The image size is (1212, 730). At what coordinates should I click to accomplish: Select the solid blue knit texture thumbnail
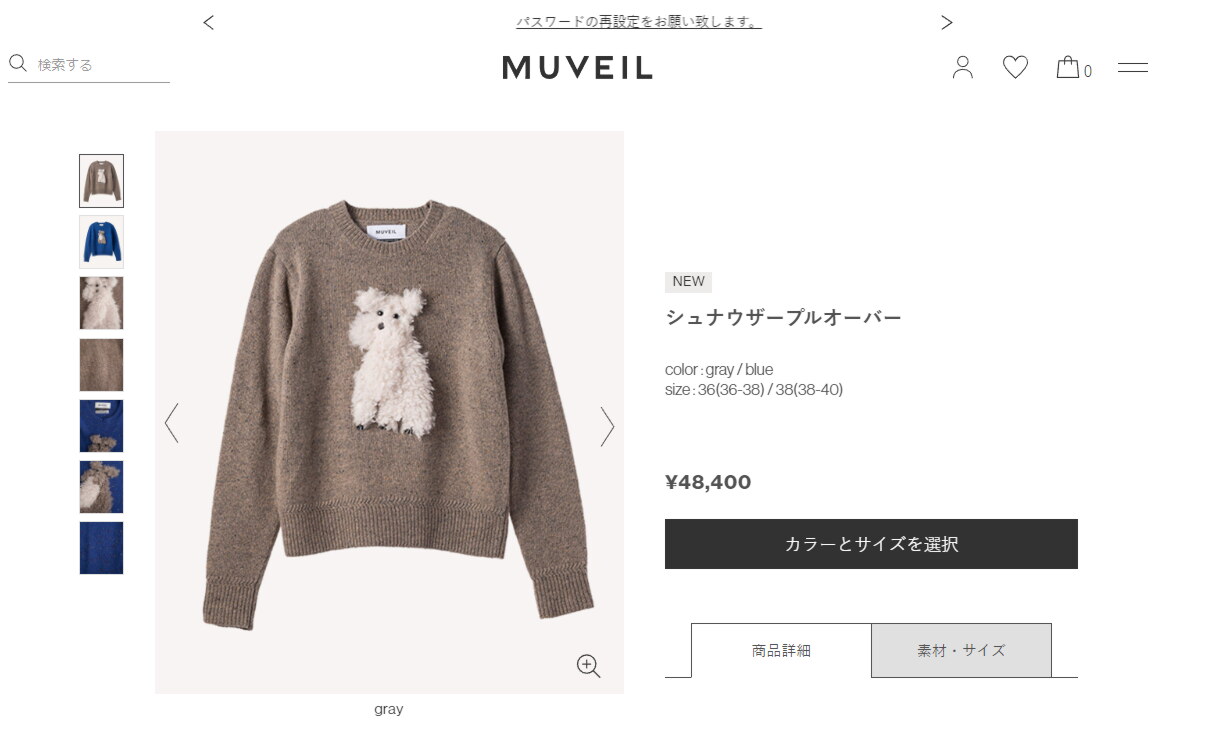click(x=101, y=548)
